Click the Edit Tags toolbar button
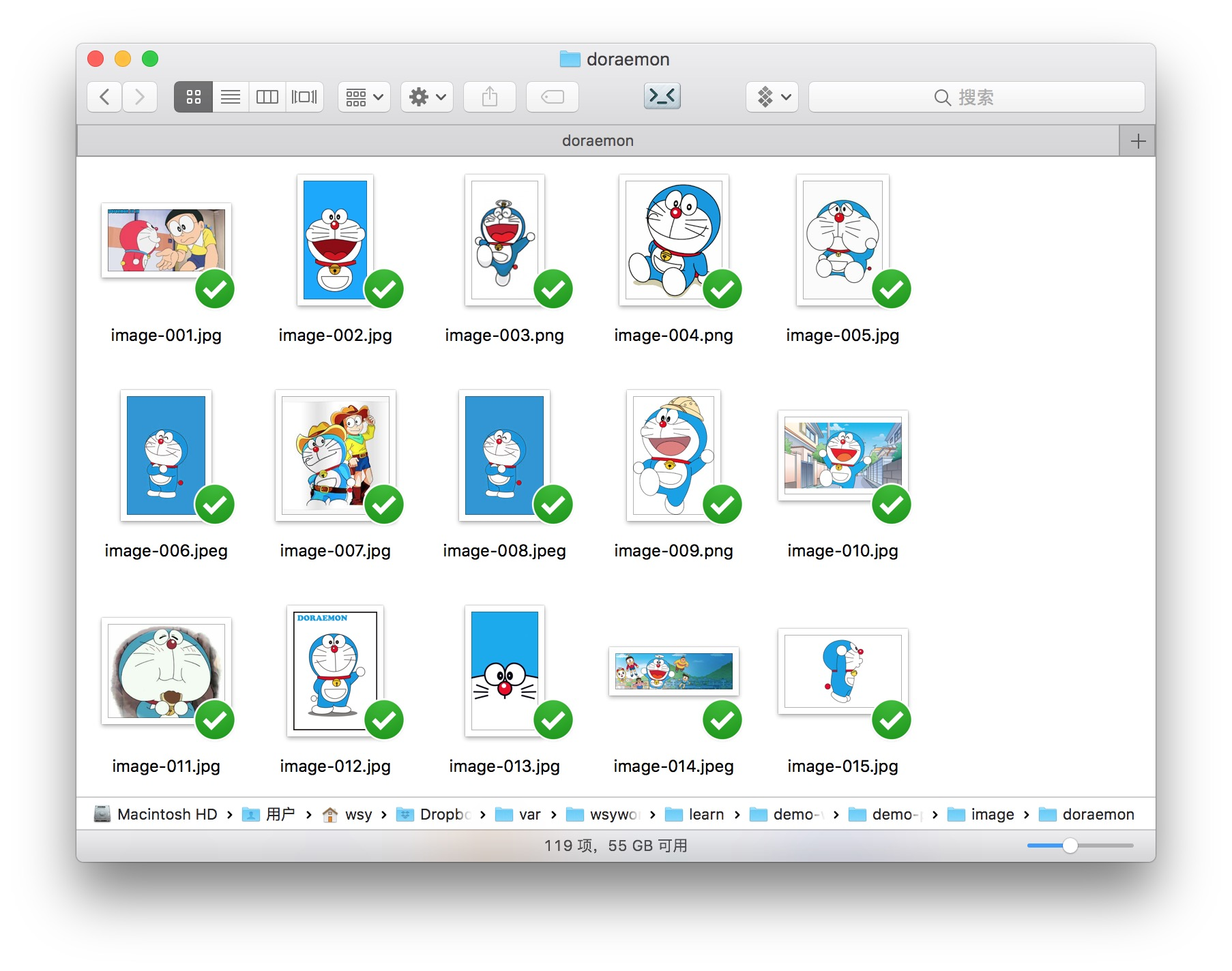This screenshot has height=971, width=1232. tap(553, 97)
